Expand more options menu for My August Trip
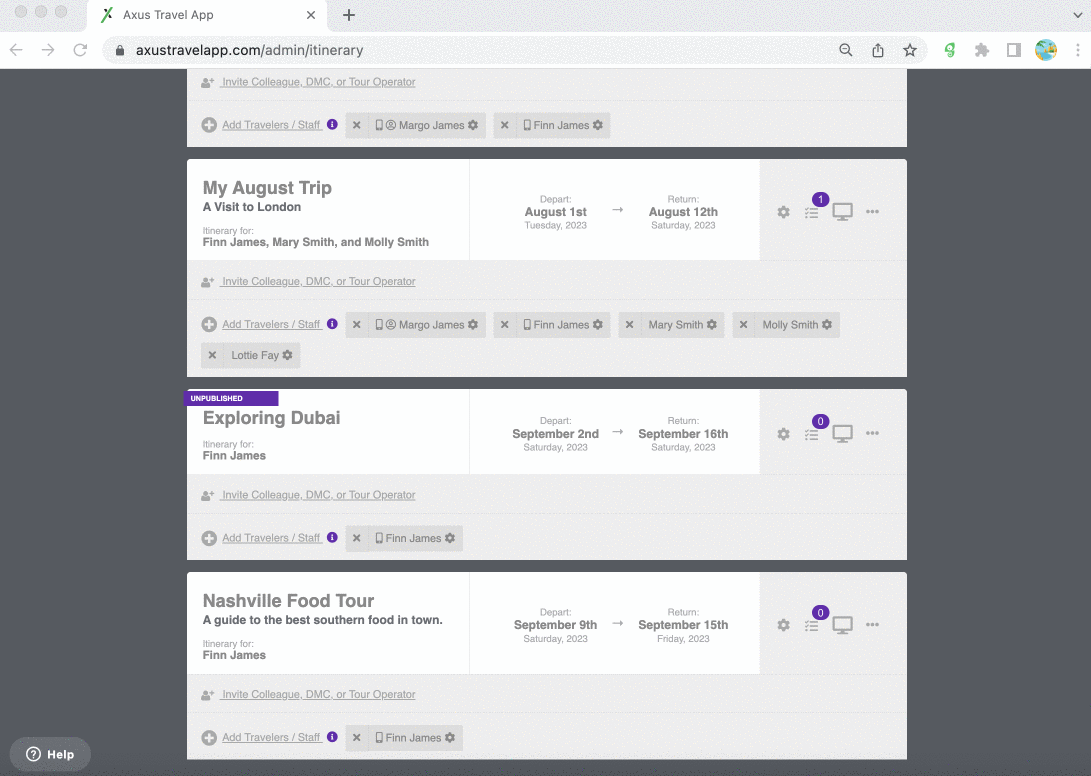Viewport: 1091px width, 776px height. [872, 212]
